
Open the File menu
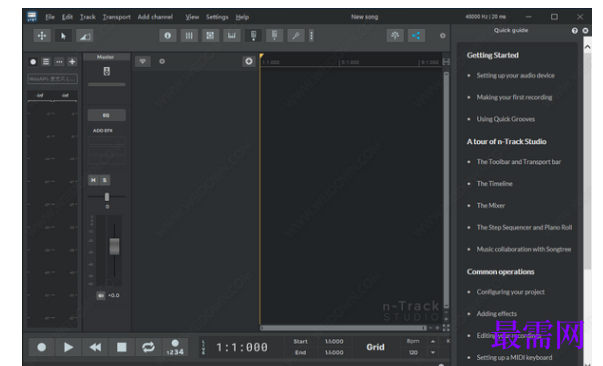[50, 17]
